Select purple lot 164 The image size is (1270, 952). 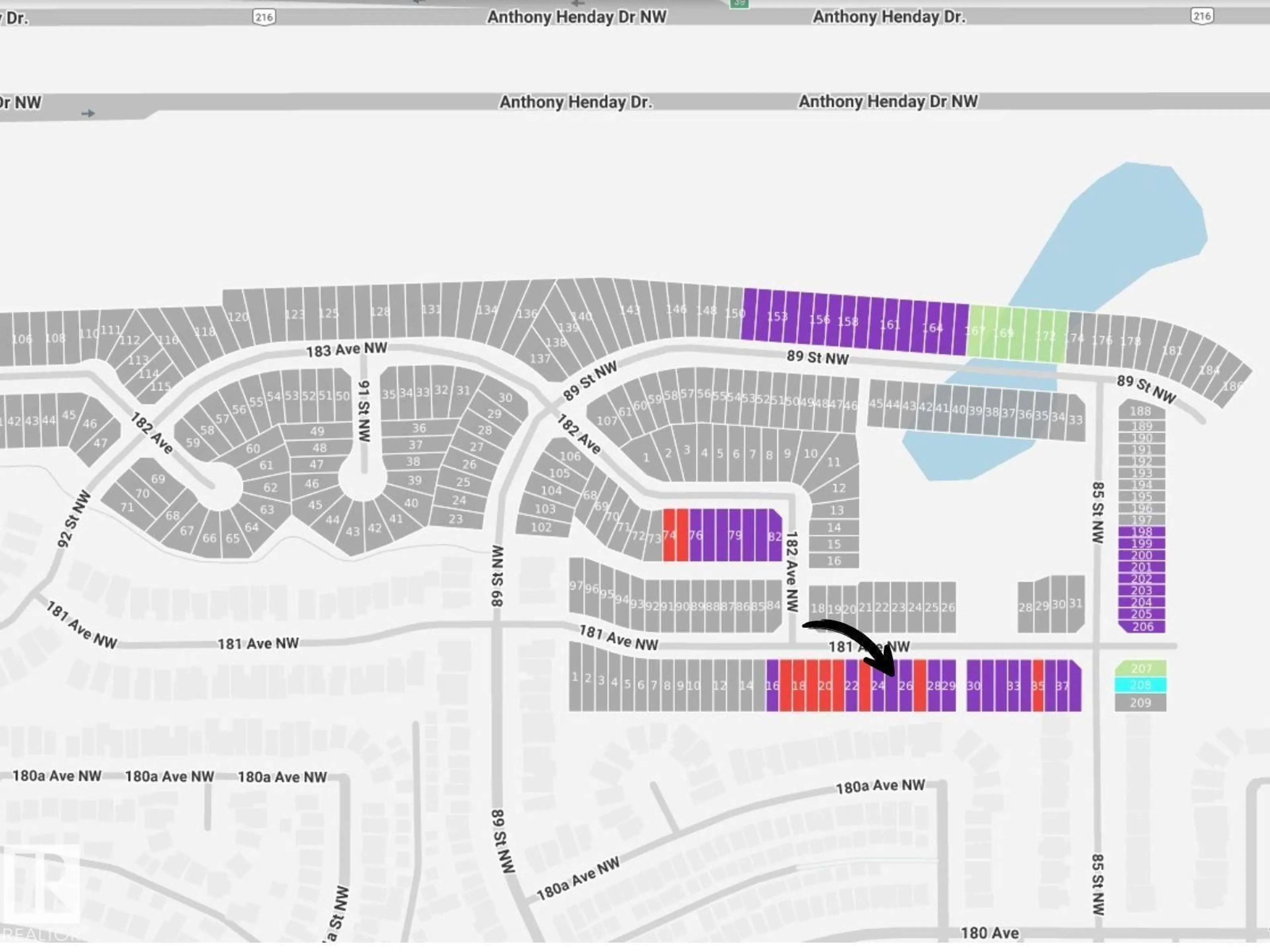(x=933, y=328)
